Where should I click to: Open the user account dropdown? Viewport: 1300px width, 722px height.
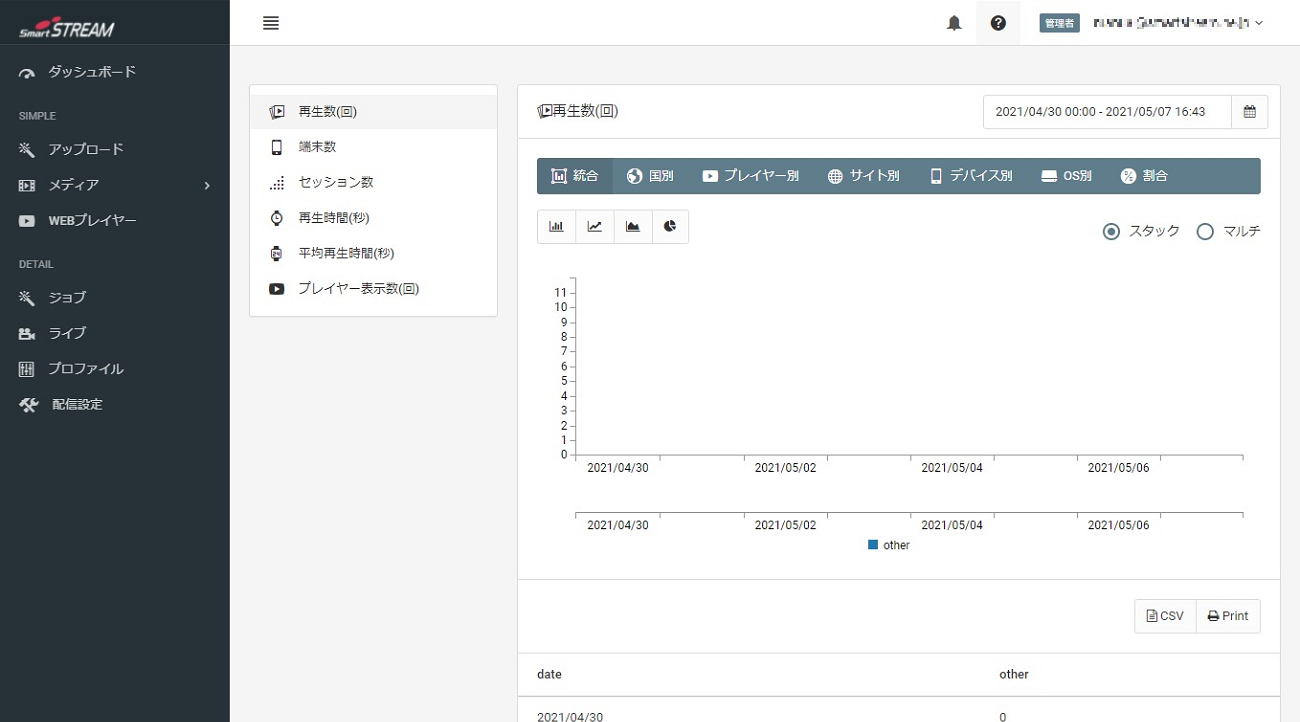(1178, 23)
